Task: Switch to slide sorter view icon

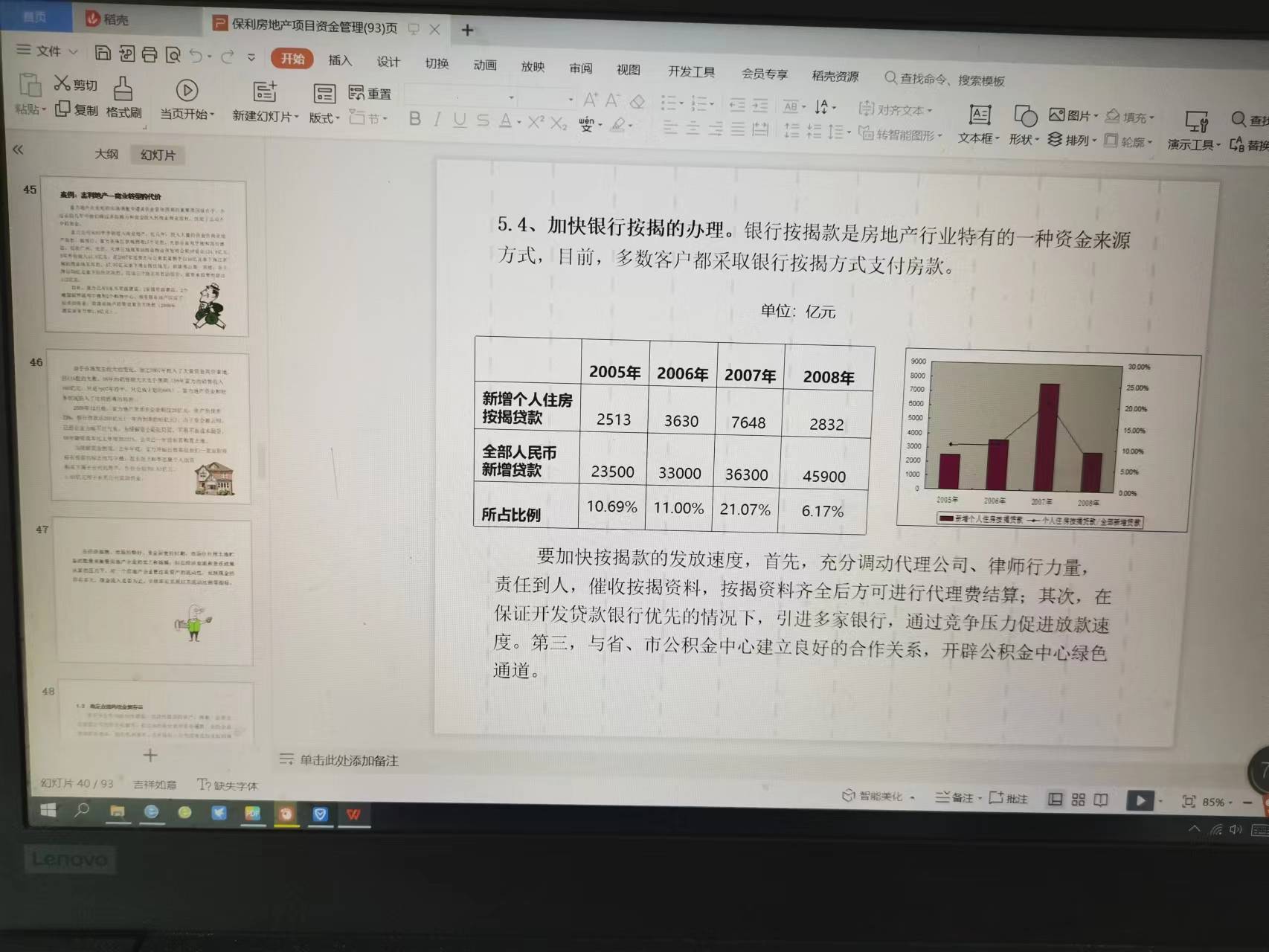Action: click(1078, 800)
